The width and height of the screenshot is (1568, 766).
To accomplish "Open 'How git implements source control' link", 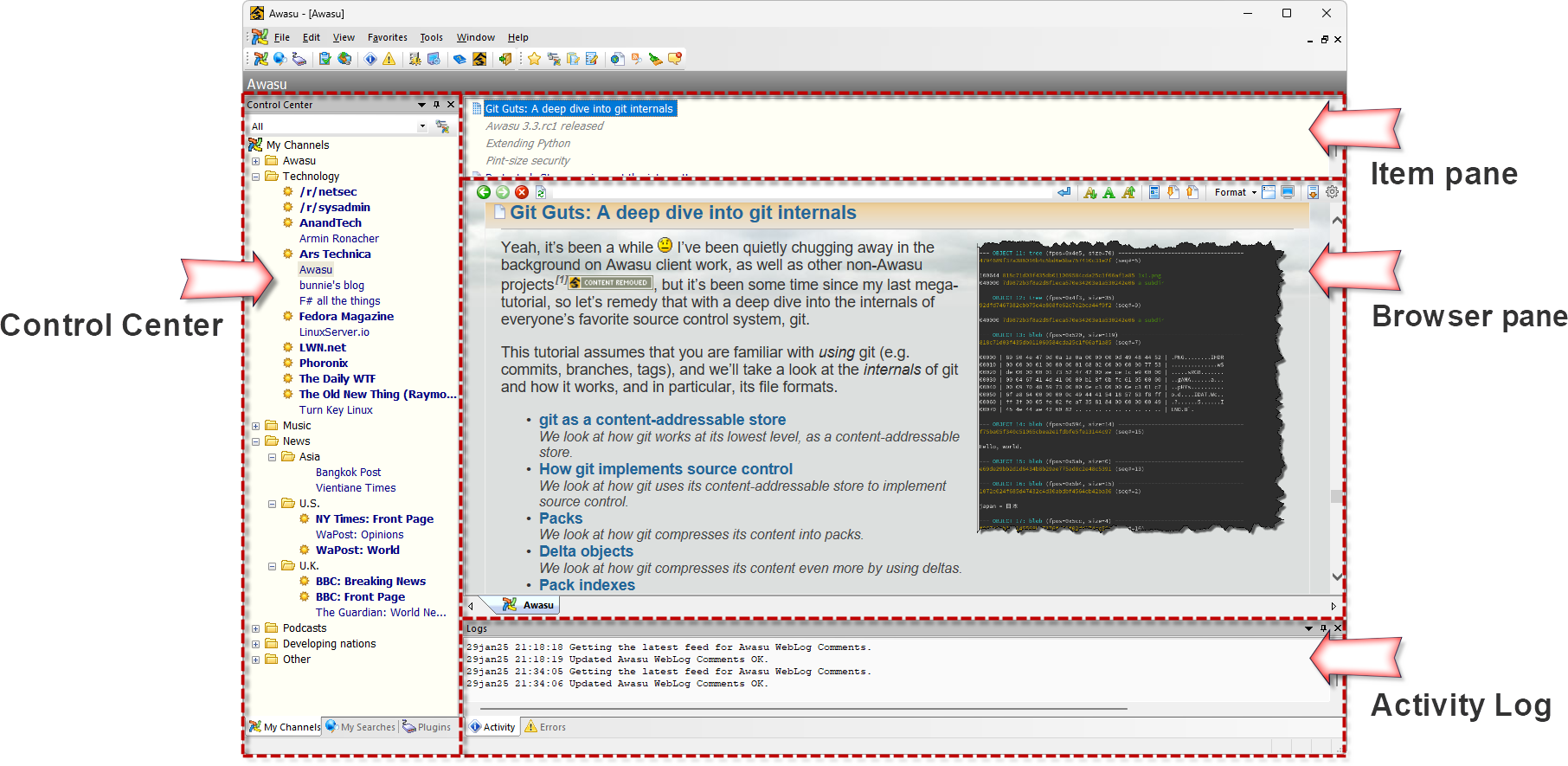I will 665,469.
